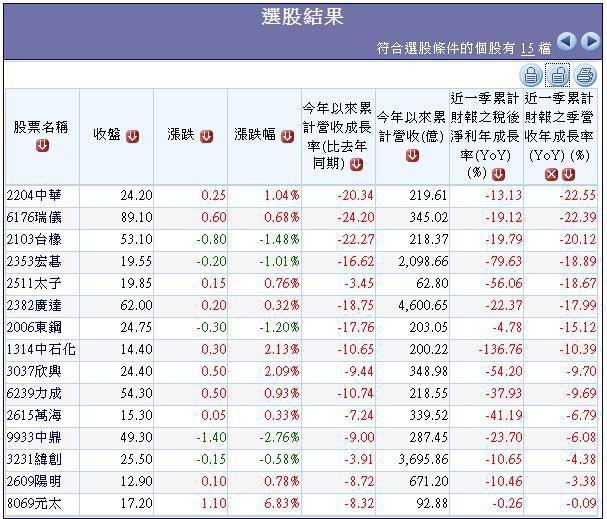This screenshot has width=607, height=519.
Task: Click the open padlock unlock icon
Action: click(557, 75)
